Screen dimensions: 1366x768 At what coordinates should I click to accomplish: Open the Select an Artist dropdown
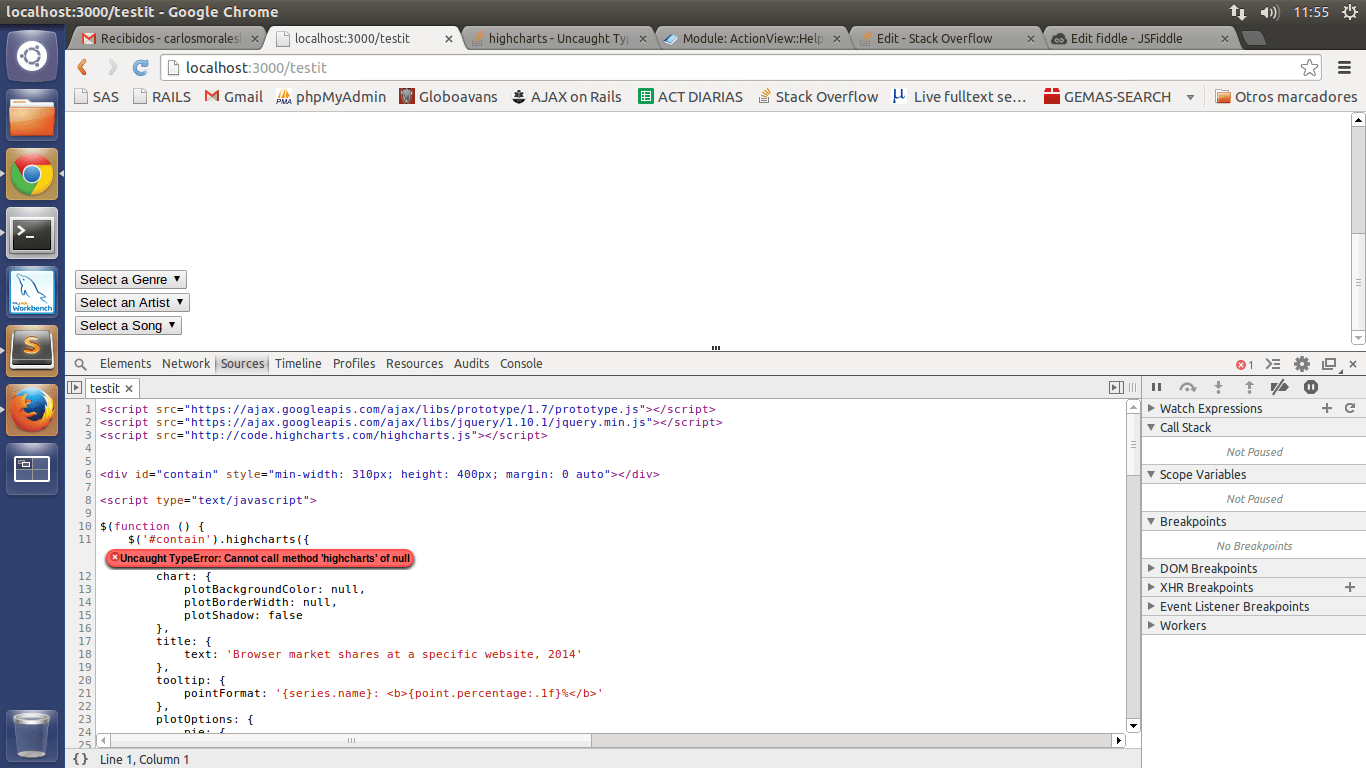(x=132, y=303)
